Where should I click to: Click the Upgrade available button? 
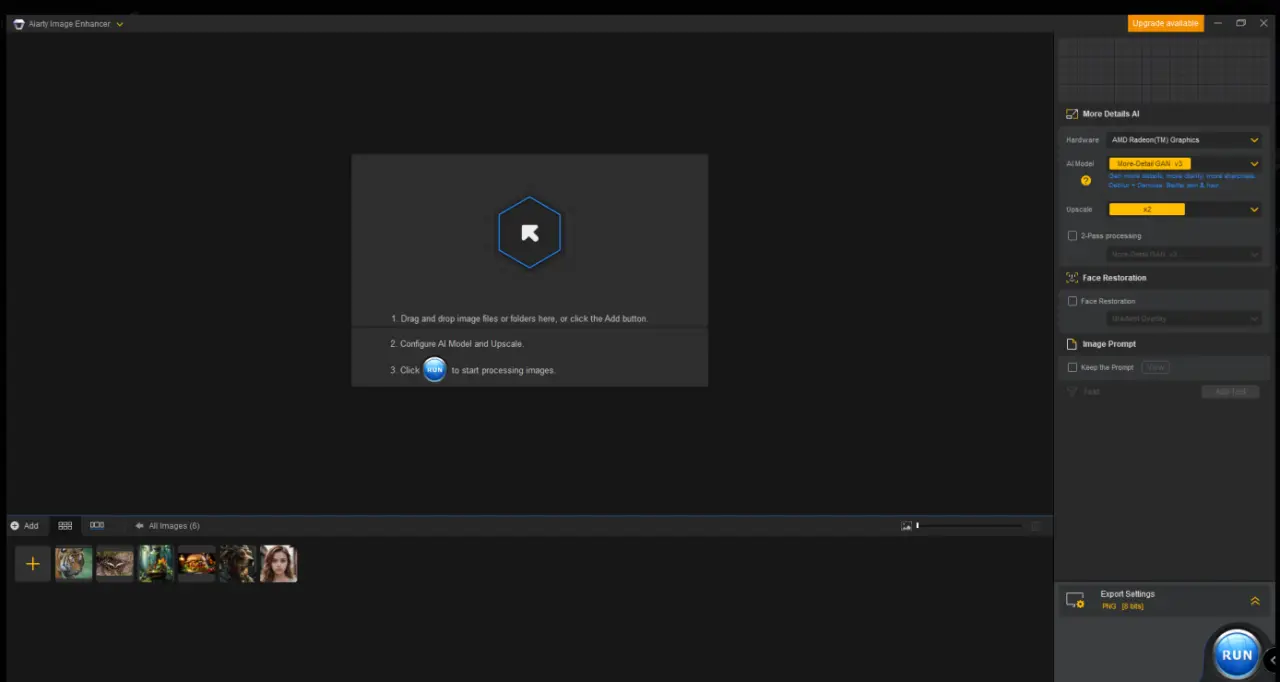(x=1166, y=23)
